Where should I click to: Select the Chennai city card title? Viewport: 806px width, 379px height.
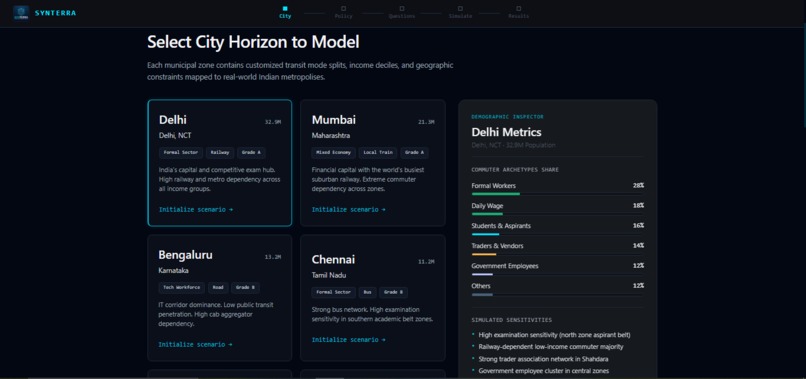click(333, 259)
